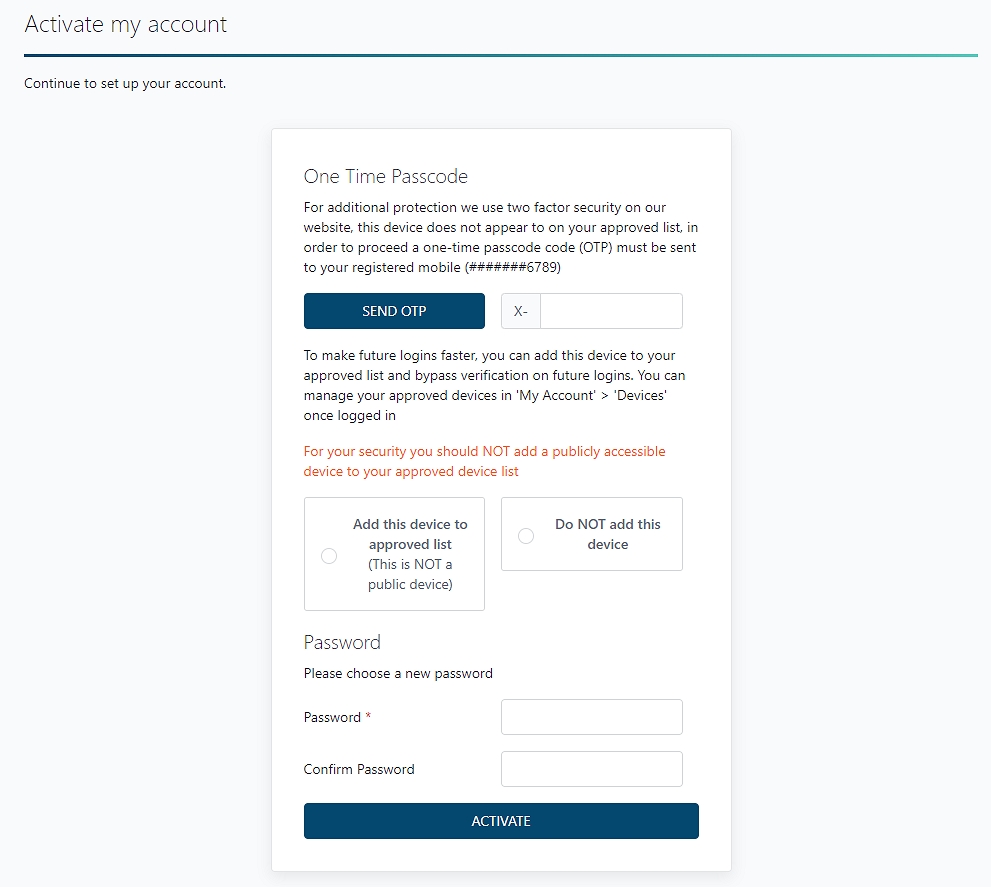
Task: Click the 'Do NOT add this device' label text
Action: tap(608, 534)
